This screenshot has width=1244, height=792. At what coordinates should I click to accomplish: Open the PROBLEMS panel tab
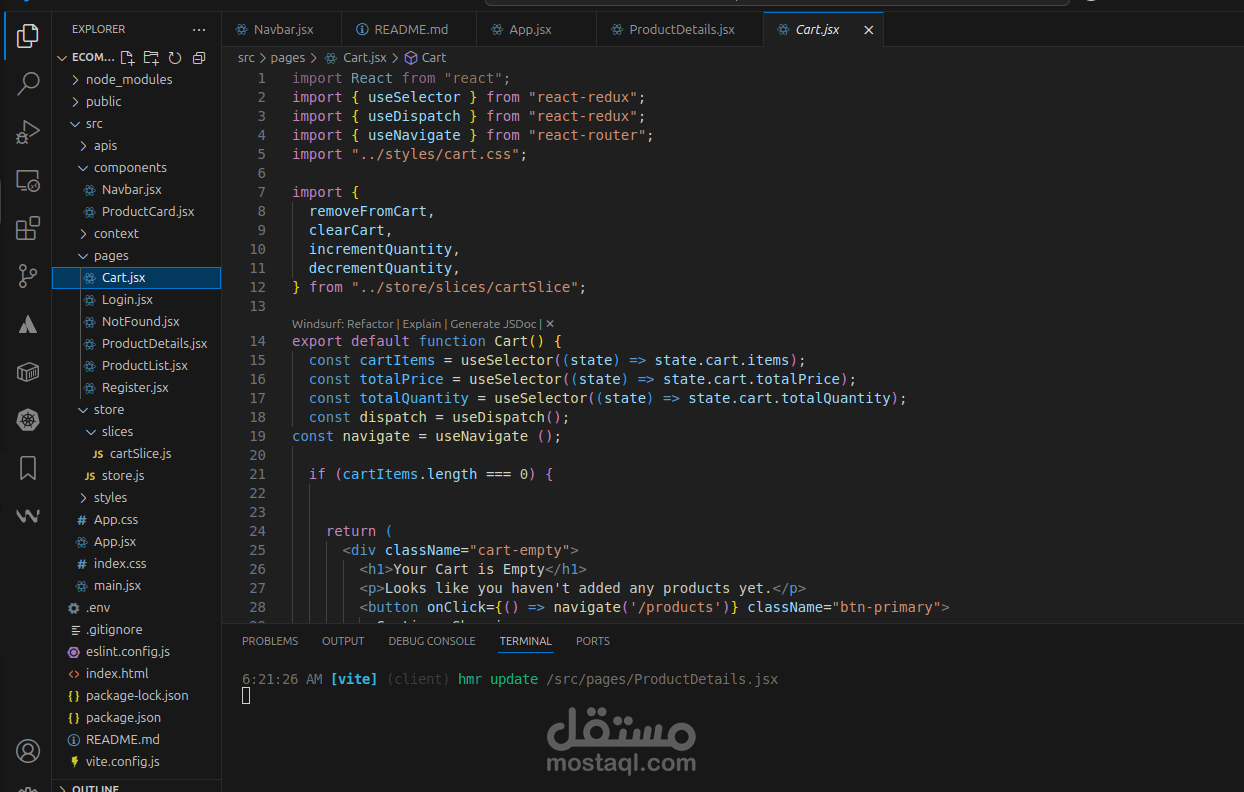pos(270,641)
